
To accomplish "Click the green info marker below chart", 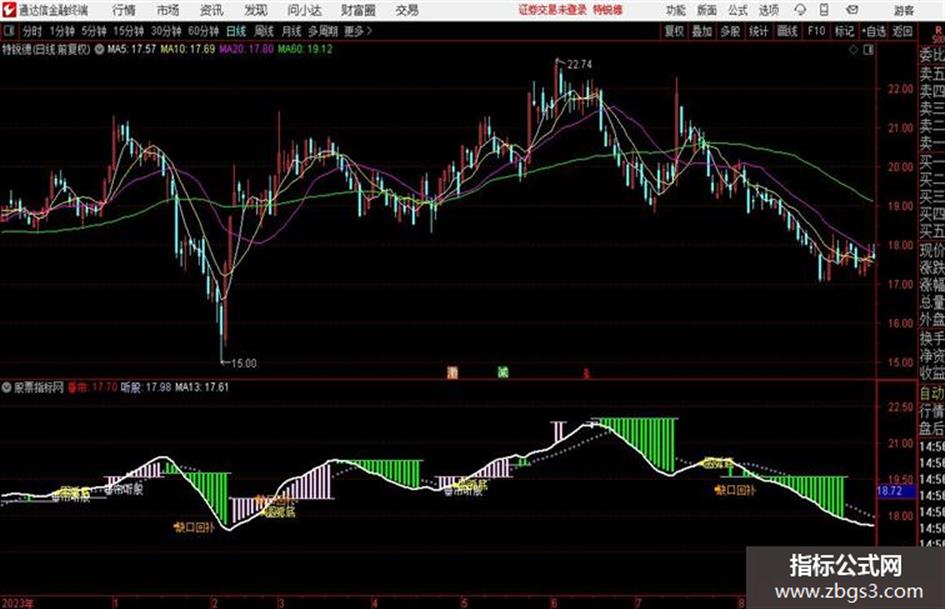I will point(503,372).
